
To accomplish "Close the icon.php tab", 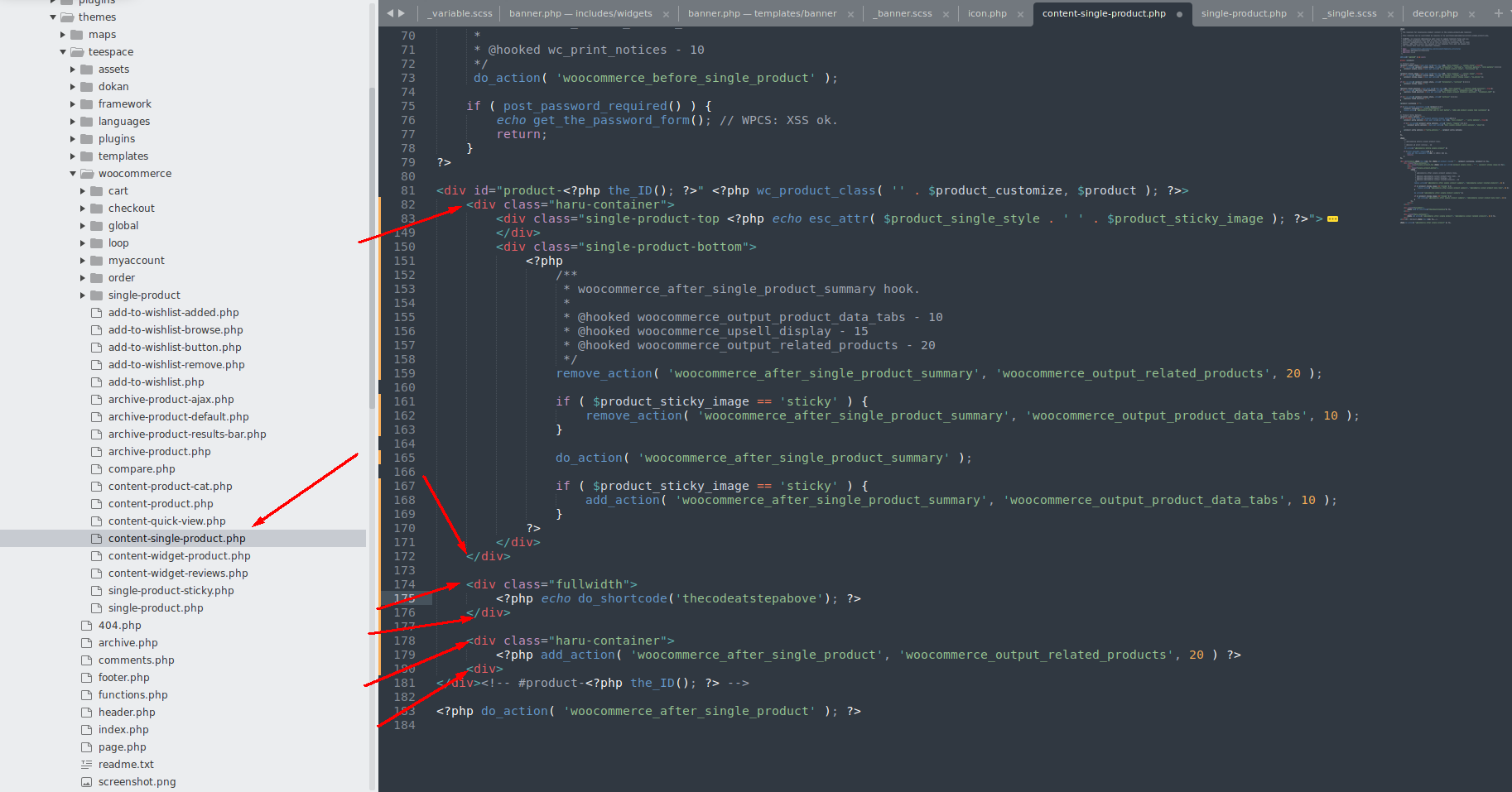I will [1020, 14].
